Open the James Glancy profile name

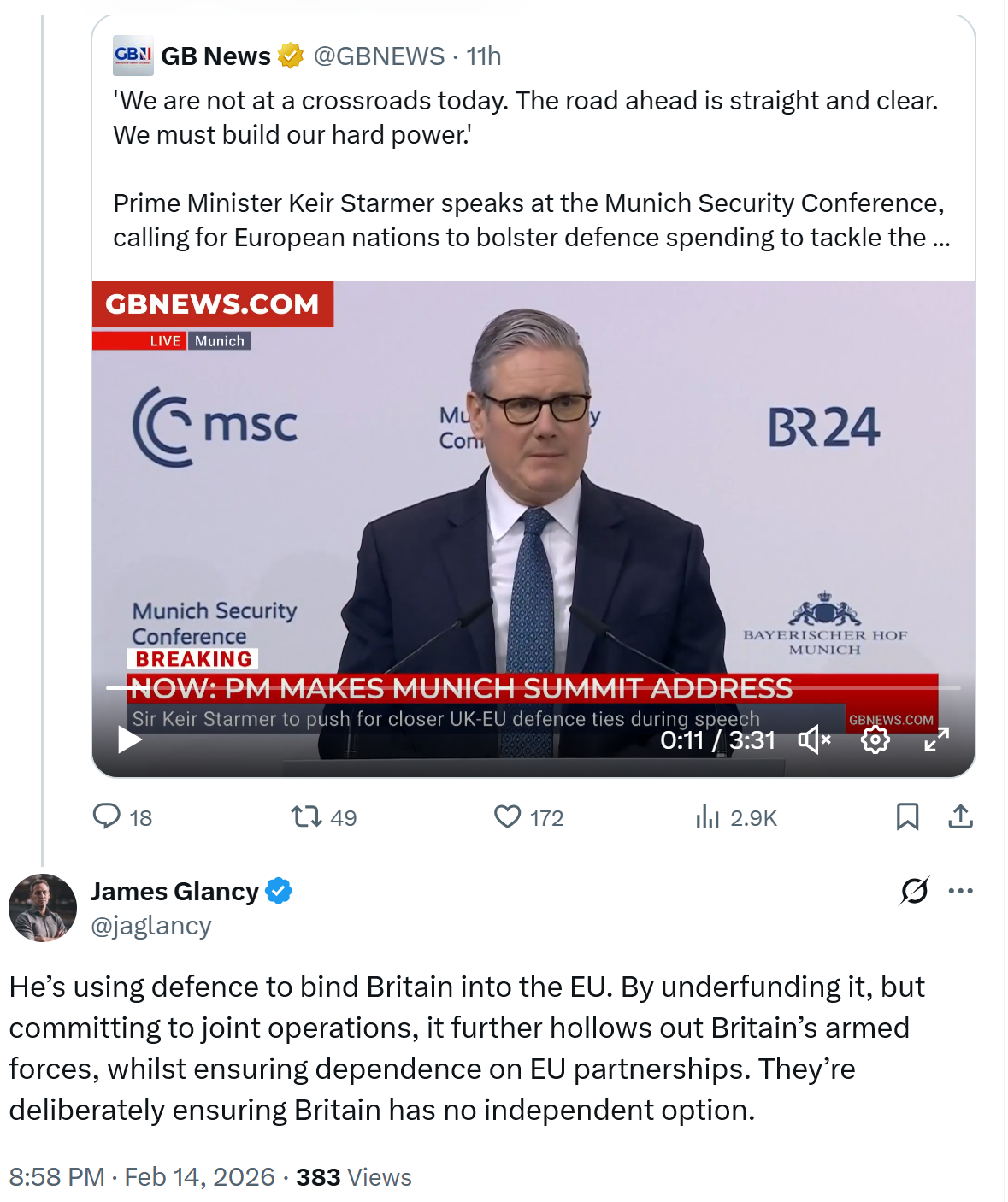[x=174, y=891]
